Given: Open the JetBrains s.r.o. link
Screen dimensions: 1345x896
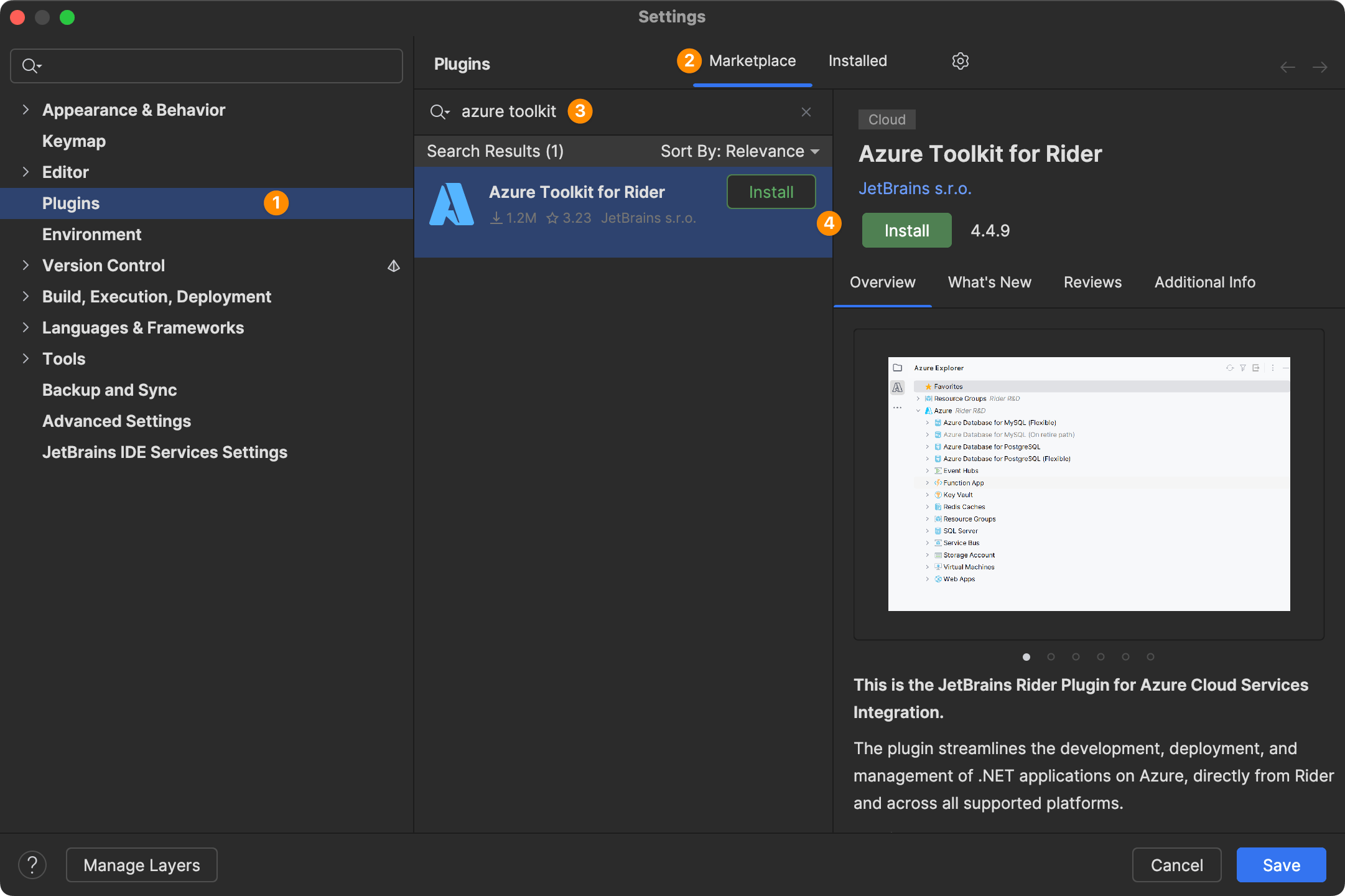Looking at the screenshot, I should (915, 189).
